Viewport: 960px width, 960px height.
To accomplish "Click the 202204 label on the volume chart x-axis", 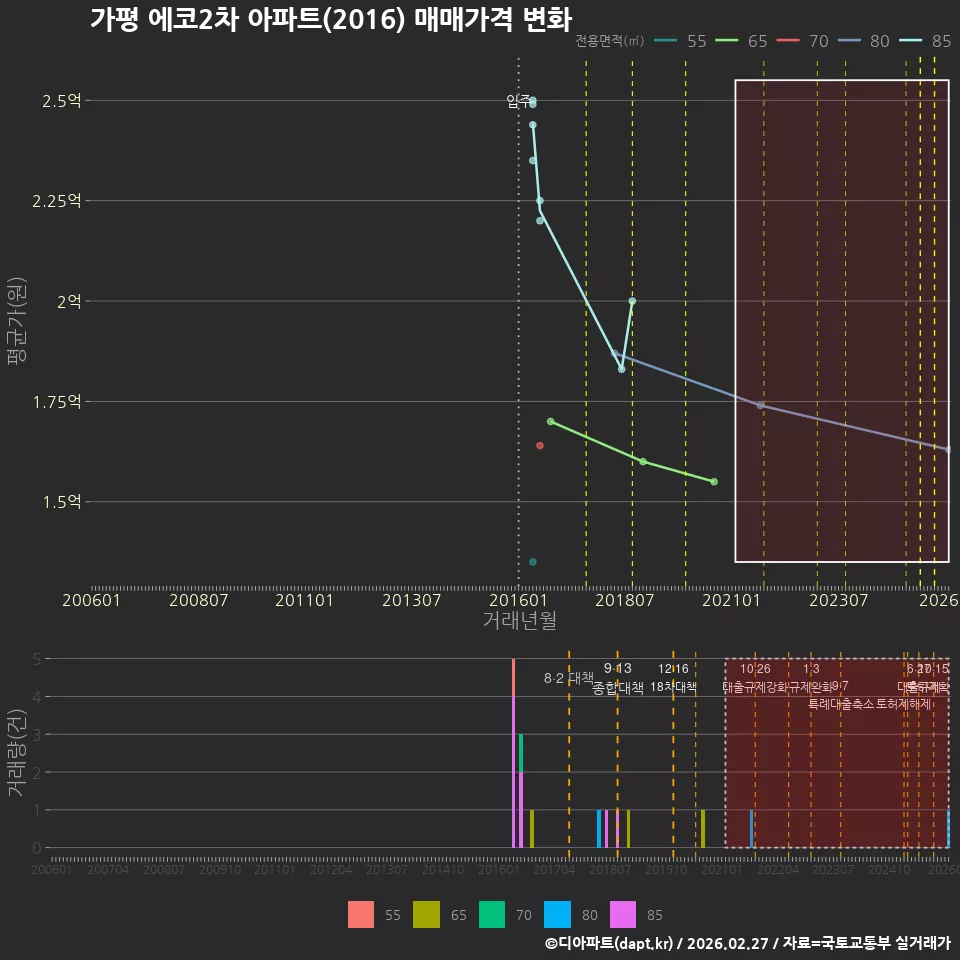I will [778, 869].
